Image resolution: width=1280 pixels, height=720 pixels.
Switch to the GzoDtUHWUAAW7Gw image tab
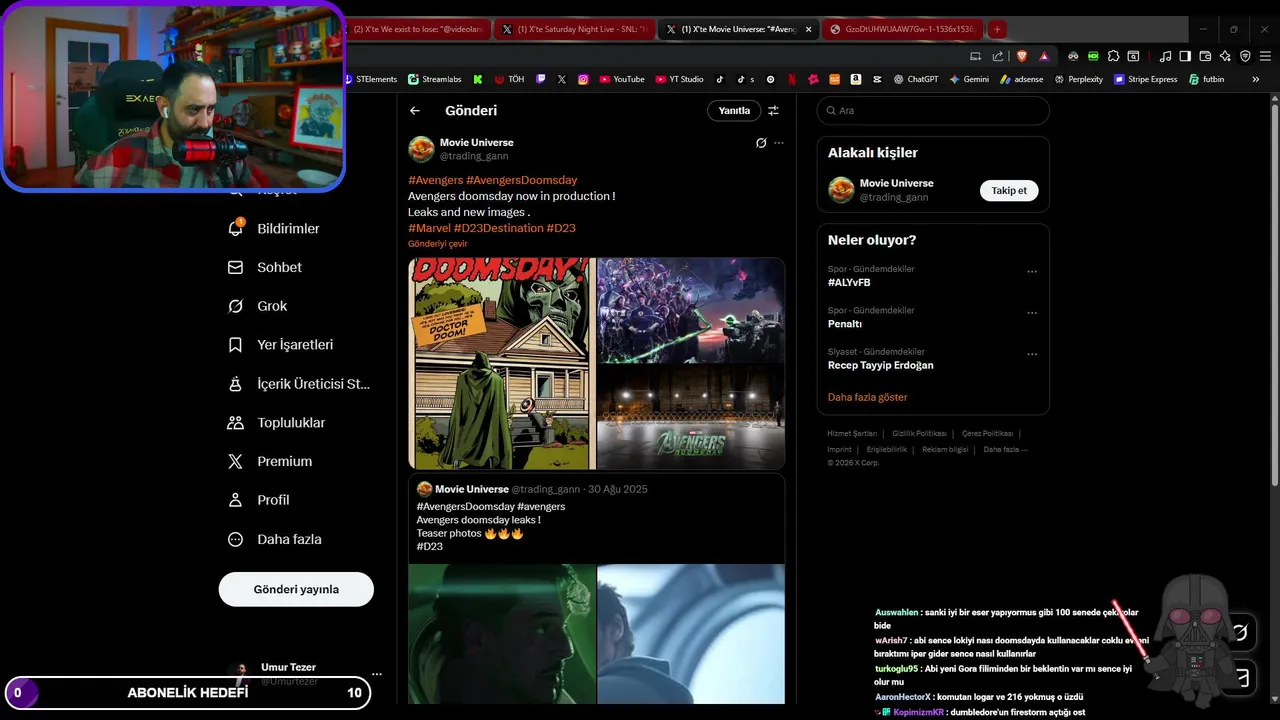pos(902,29)
